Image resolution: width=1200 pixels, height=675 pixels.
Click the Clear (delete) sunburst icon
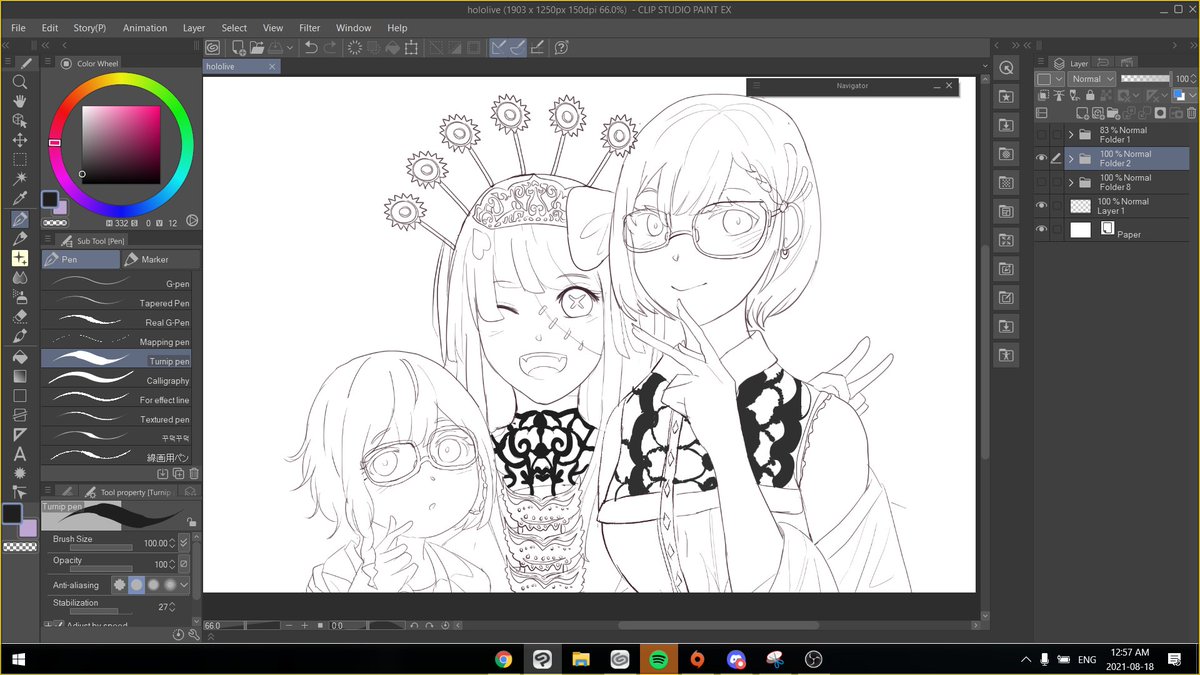coord(354,47)
